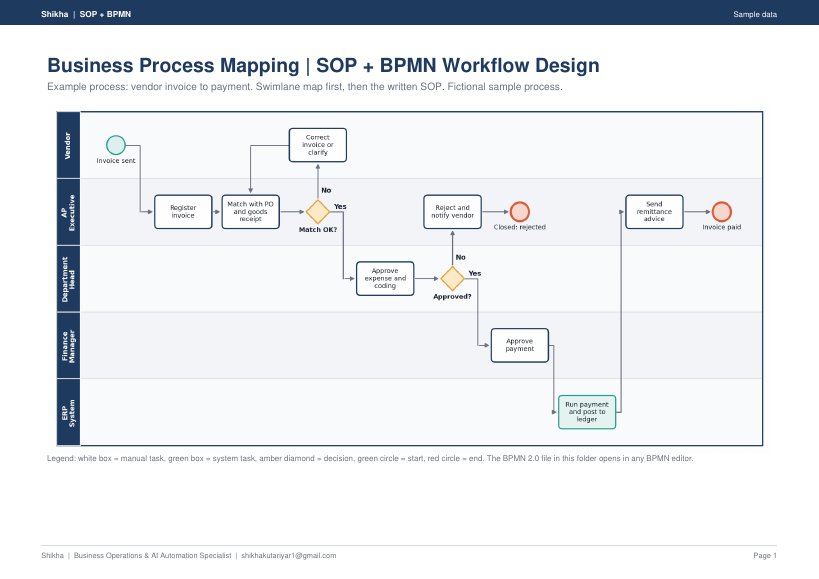Click the Closed: rejected label
This screenshot has width=819, height=579.
(520, 227)
